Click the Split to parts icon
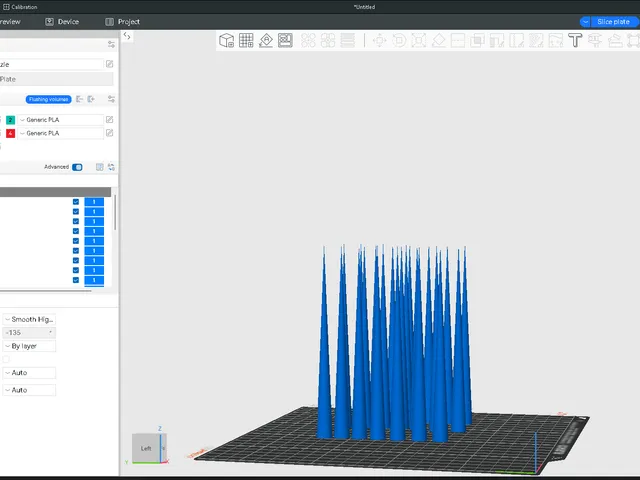Screen dimensions: 640x480 tap(328, 40)
